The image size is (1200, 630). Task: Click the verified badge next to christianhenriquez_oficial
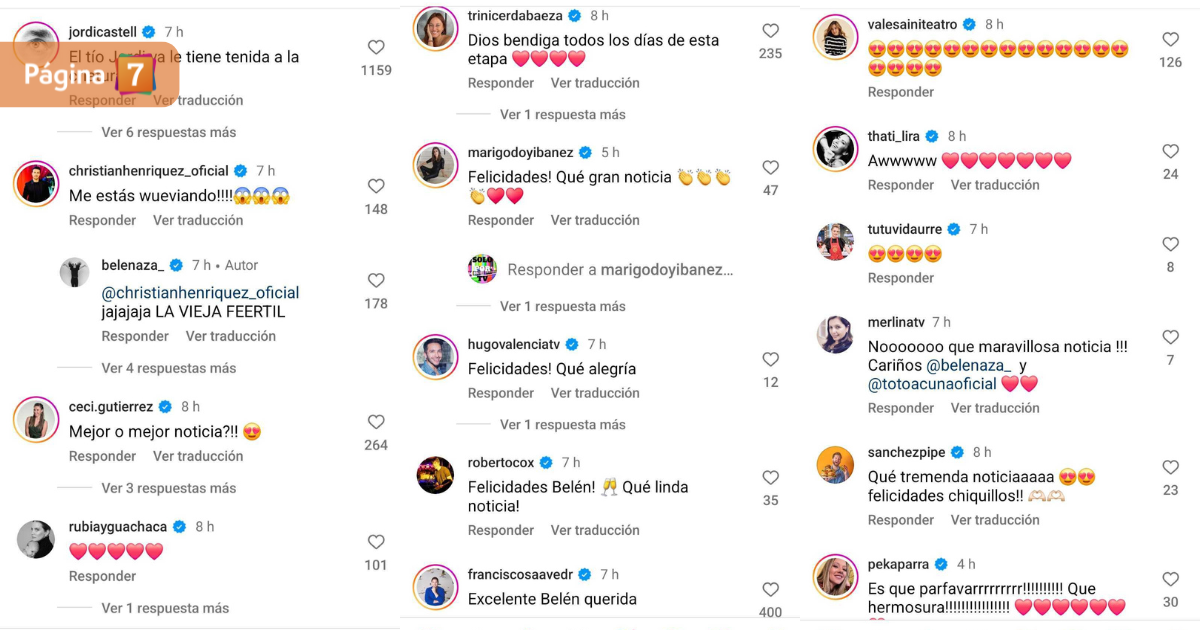[239, 170]
